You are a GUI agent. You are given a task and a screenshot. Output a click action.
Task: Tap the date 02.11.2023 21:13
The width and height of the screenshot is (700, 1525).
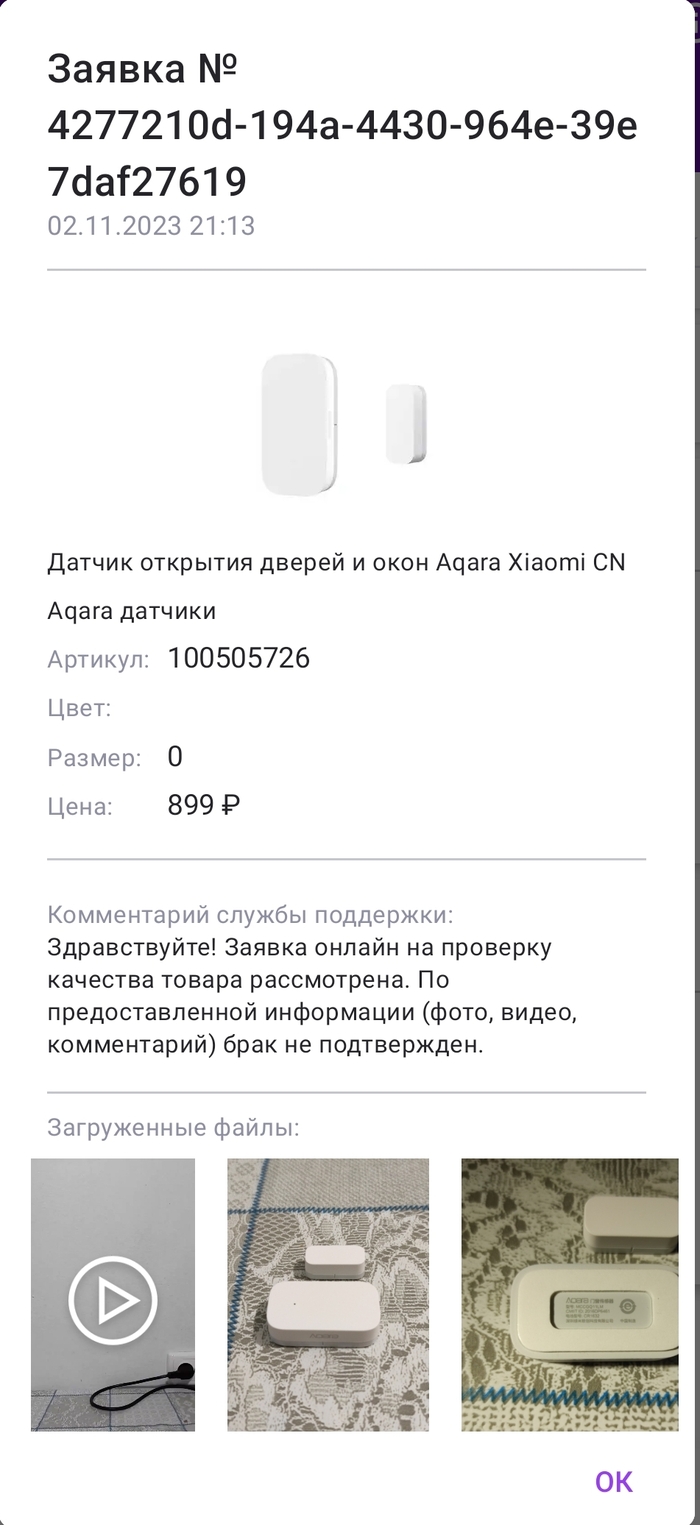[151, 226]
